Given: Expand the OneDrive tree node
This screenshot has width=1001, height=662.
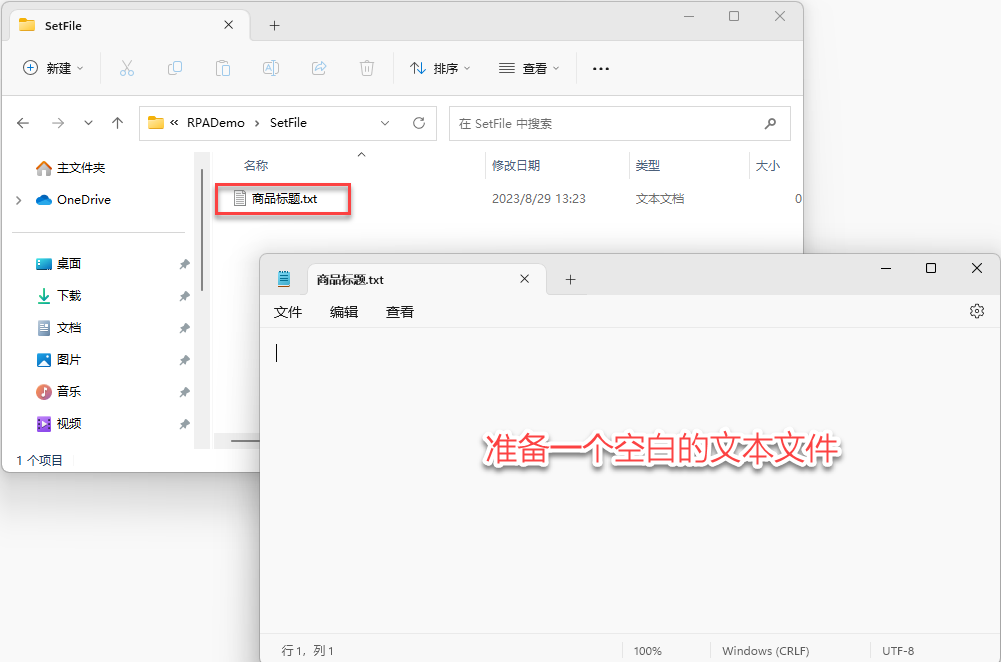Looking at the screenshot, I should (x=19, y=200).
